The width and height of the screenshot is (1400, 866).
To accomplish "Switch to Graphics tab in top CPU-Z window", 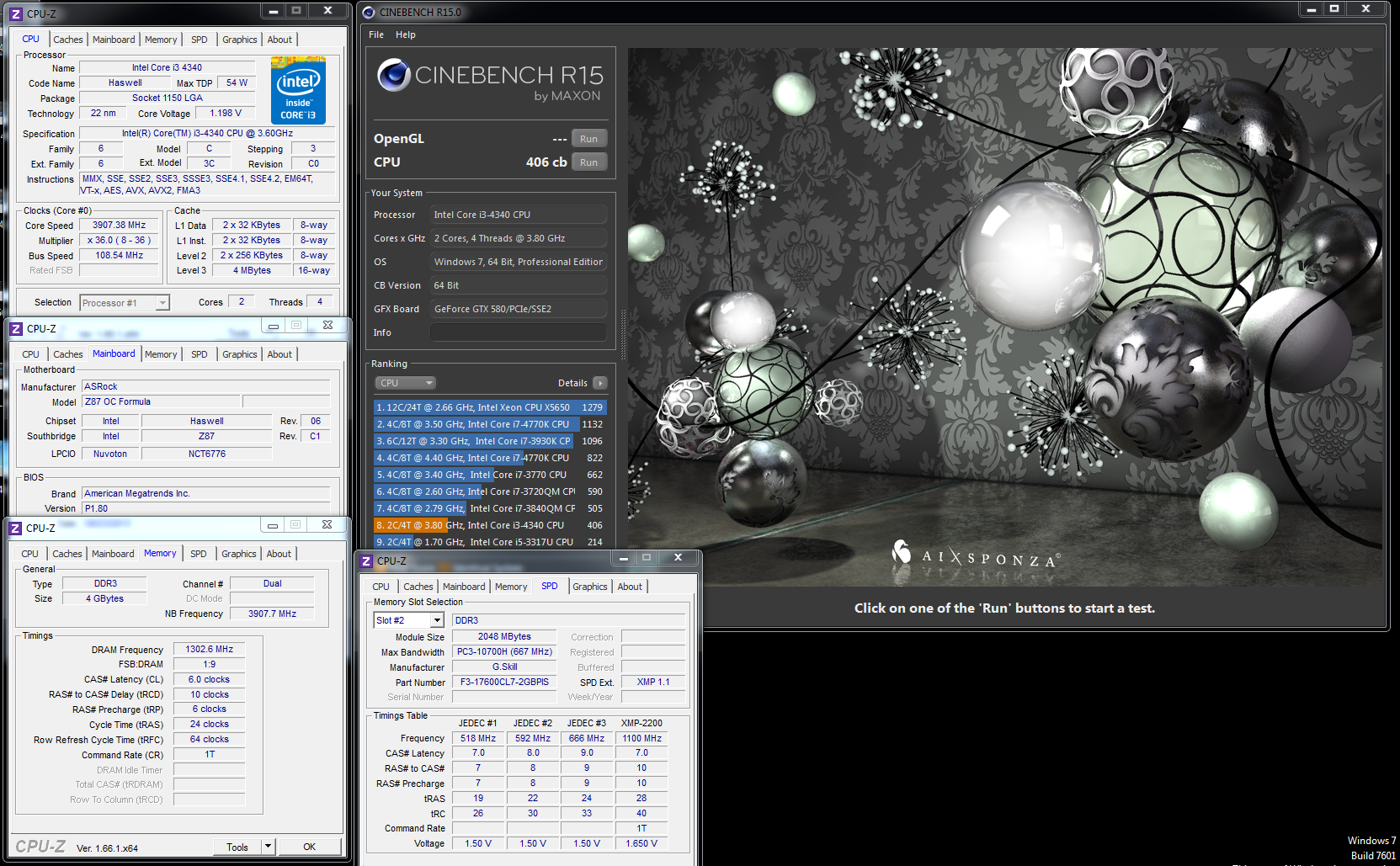I will [240, 40].
